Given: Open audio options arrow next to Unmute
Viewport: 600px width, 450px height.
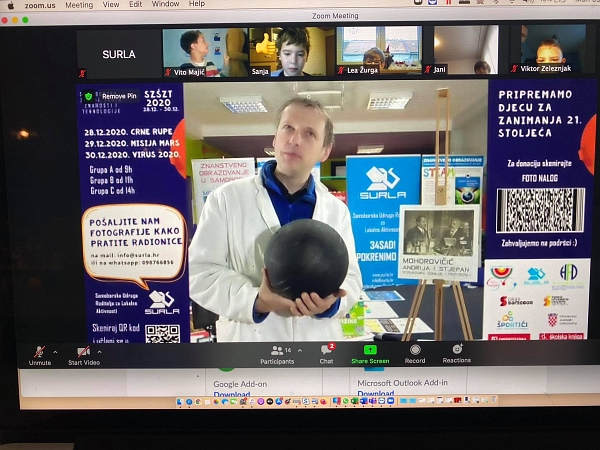Looking at the screenshot, I should coord(55,352).
